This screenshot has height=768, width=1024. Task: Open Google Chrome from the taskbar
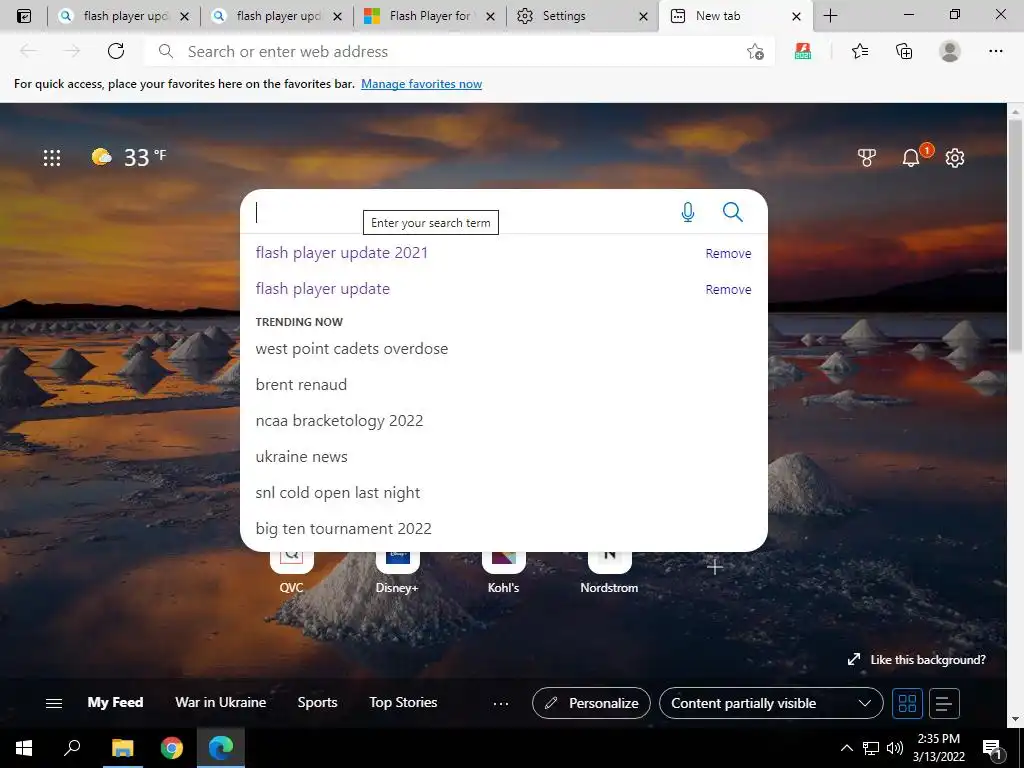(172, 747)
